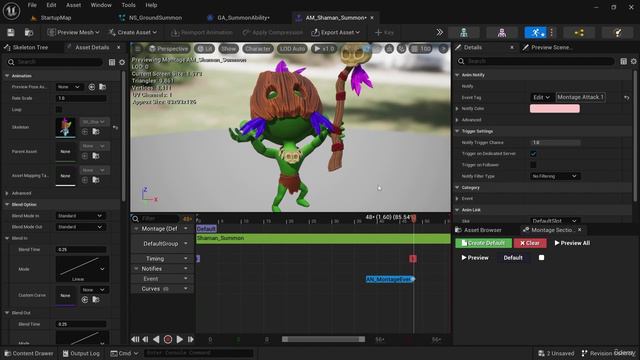640x360 pixels.
Task: Click the timeline horizontal range scrollbar
Action: coord(323,340)
